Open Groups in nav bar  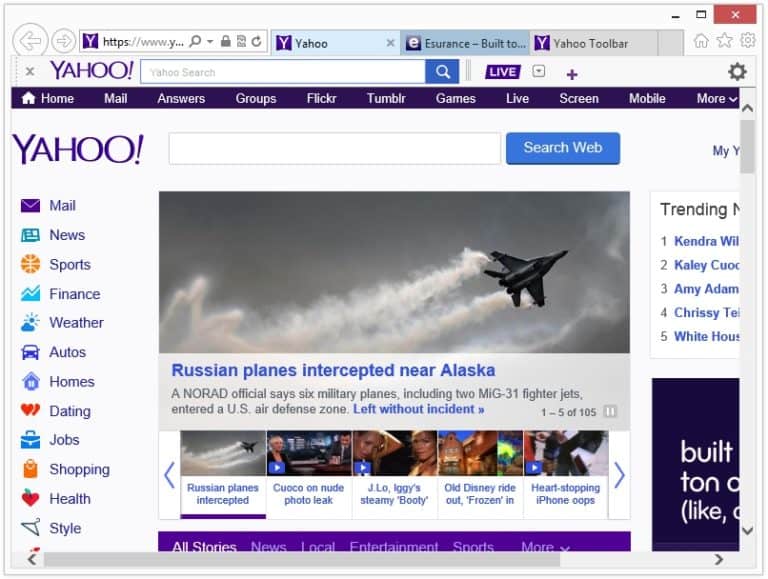point(256,98)
